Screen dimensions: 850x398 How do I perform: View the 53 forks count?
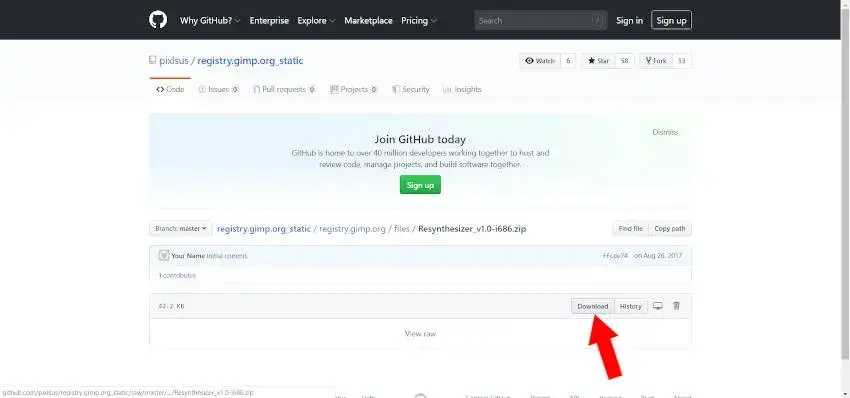pos(681,61)
